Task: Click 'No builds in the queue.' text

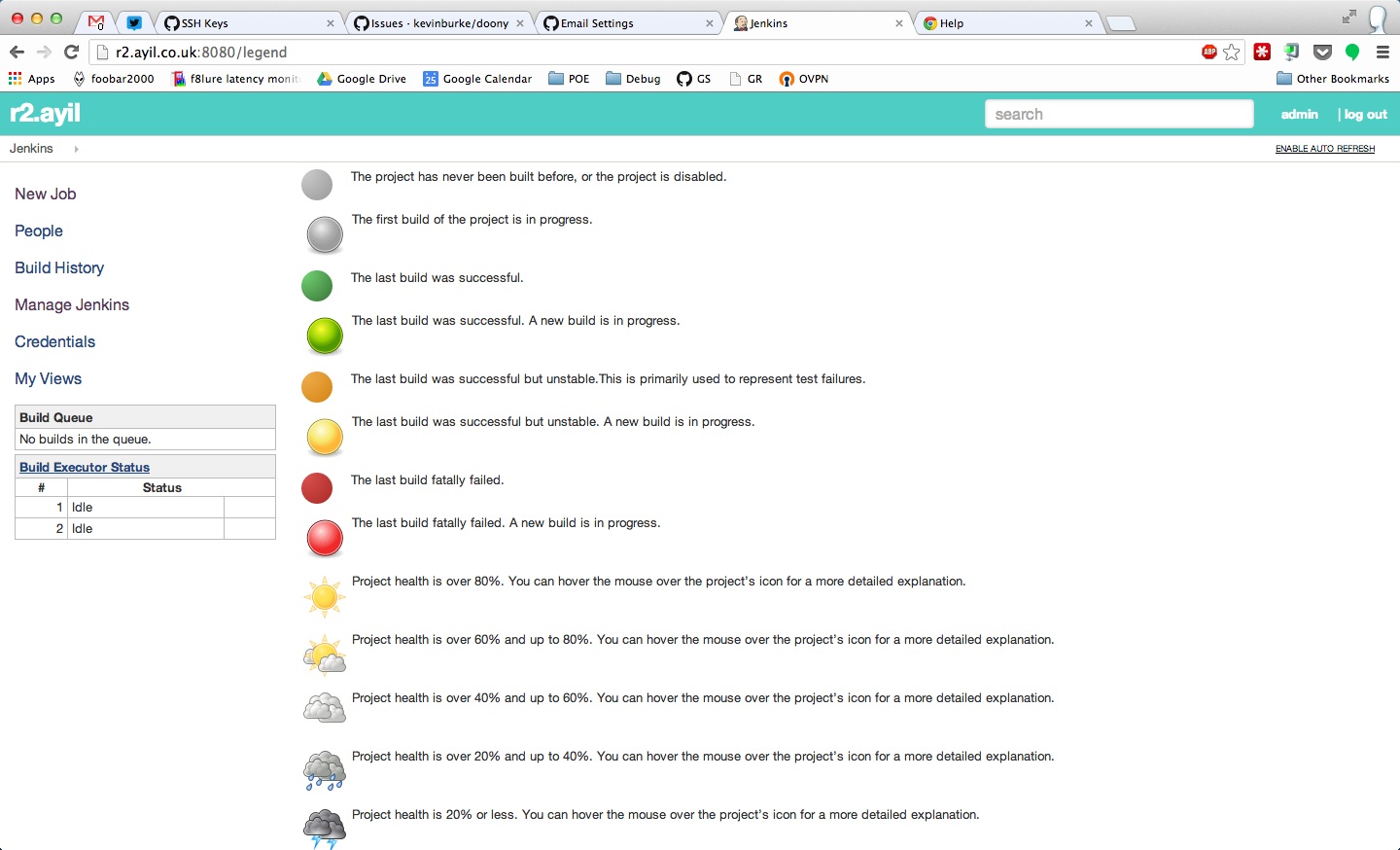Action: (x=86, y=440)
